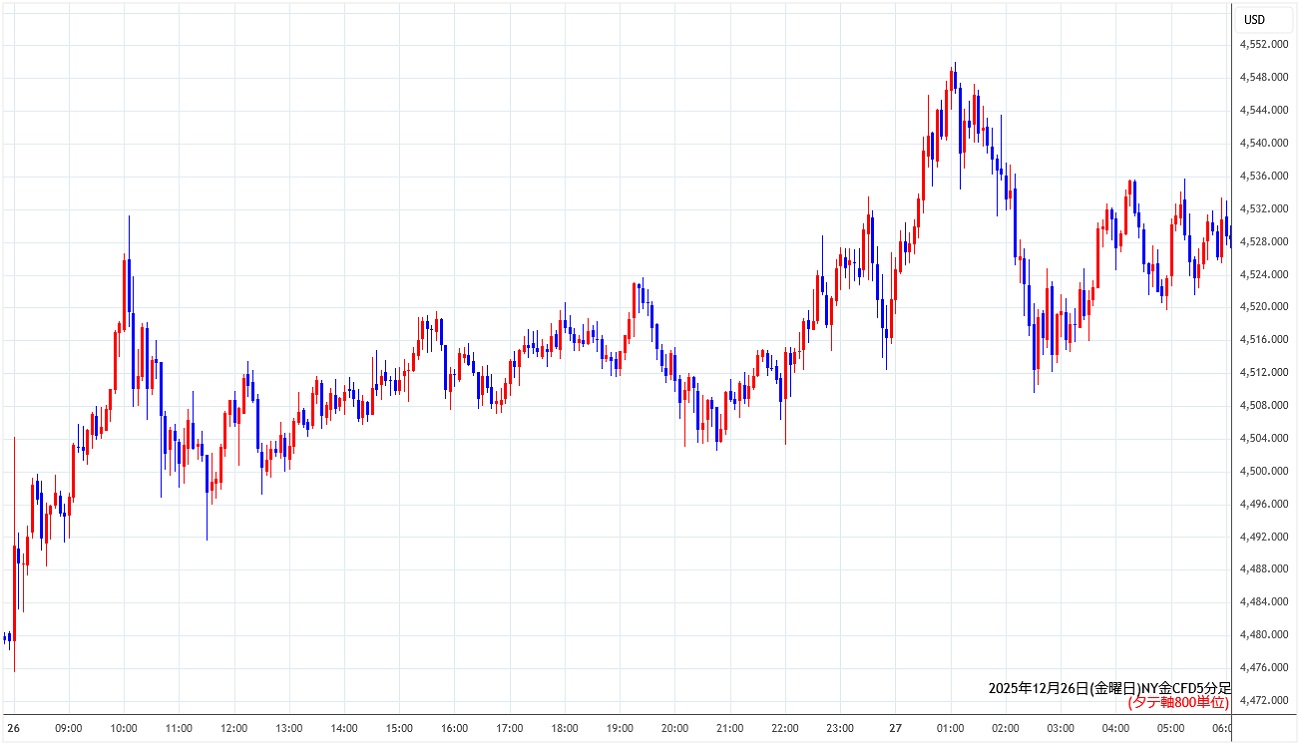
Task: Click the first candle at chart's left edge
Action: point(5,637)
